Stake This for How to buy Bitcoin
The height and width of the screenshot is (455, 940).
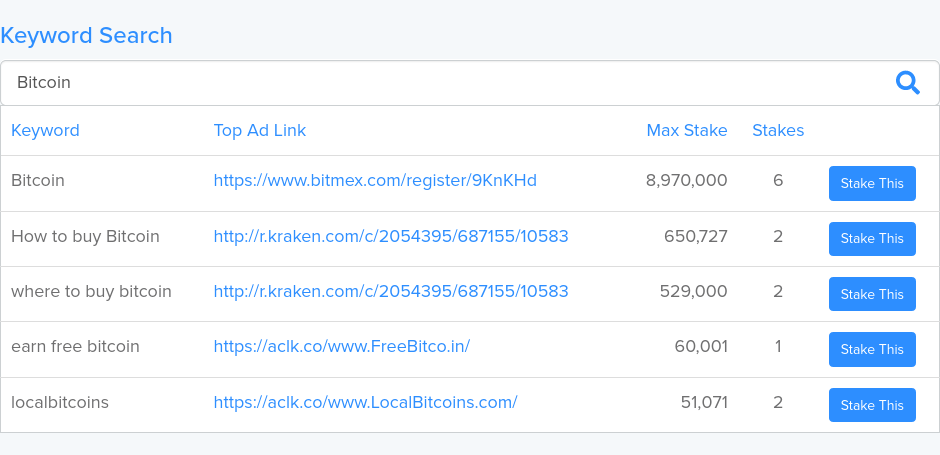(872, 239)
